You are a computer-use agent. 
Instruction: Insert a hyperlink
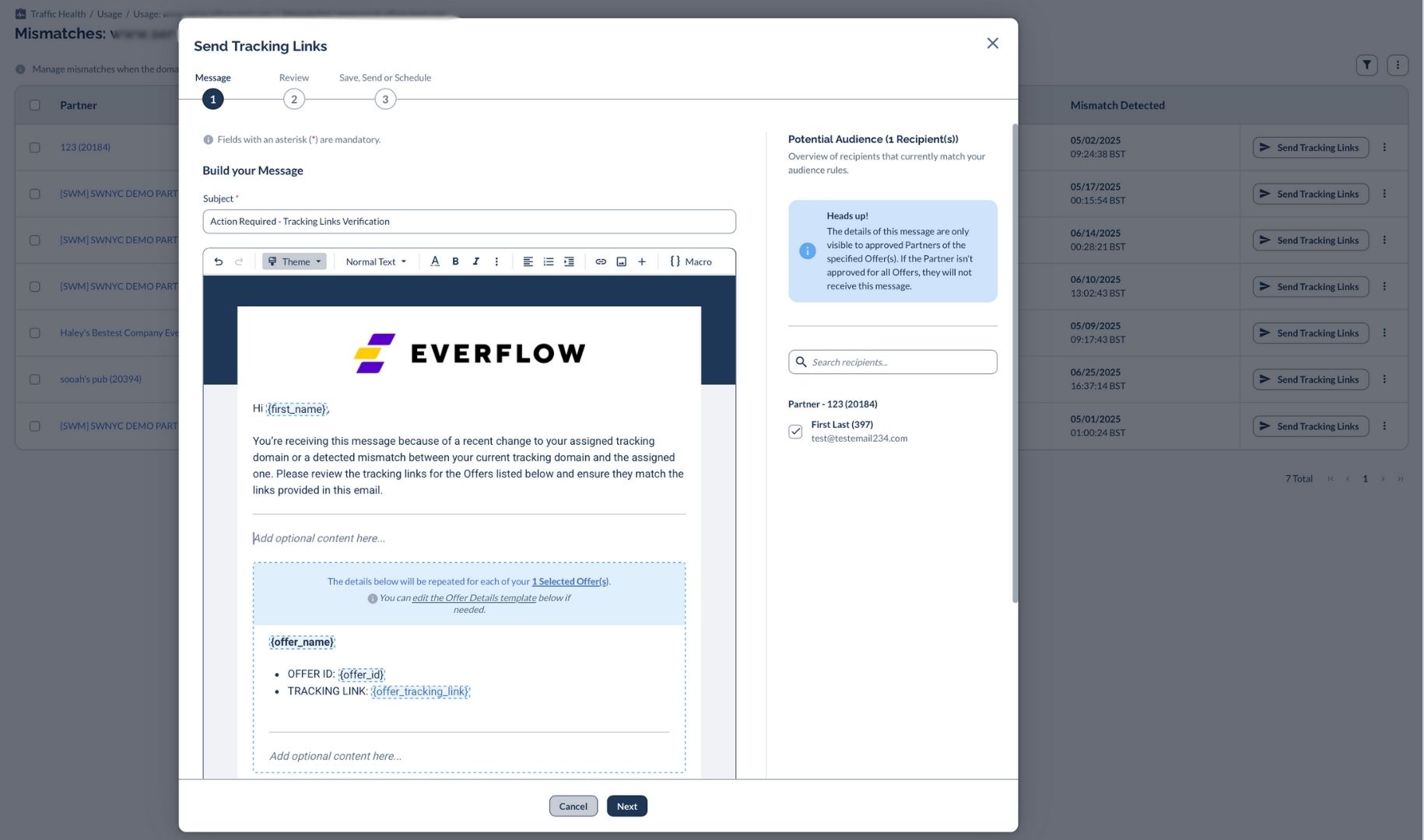(601, 262)
